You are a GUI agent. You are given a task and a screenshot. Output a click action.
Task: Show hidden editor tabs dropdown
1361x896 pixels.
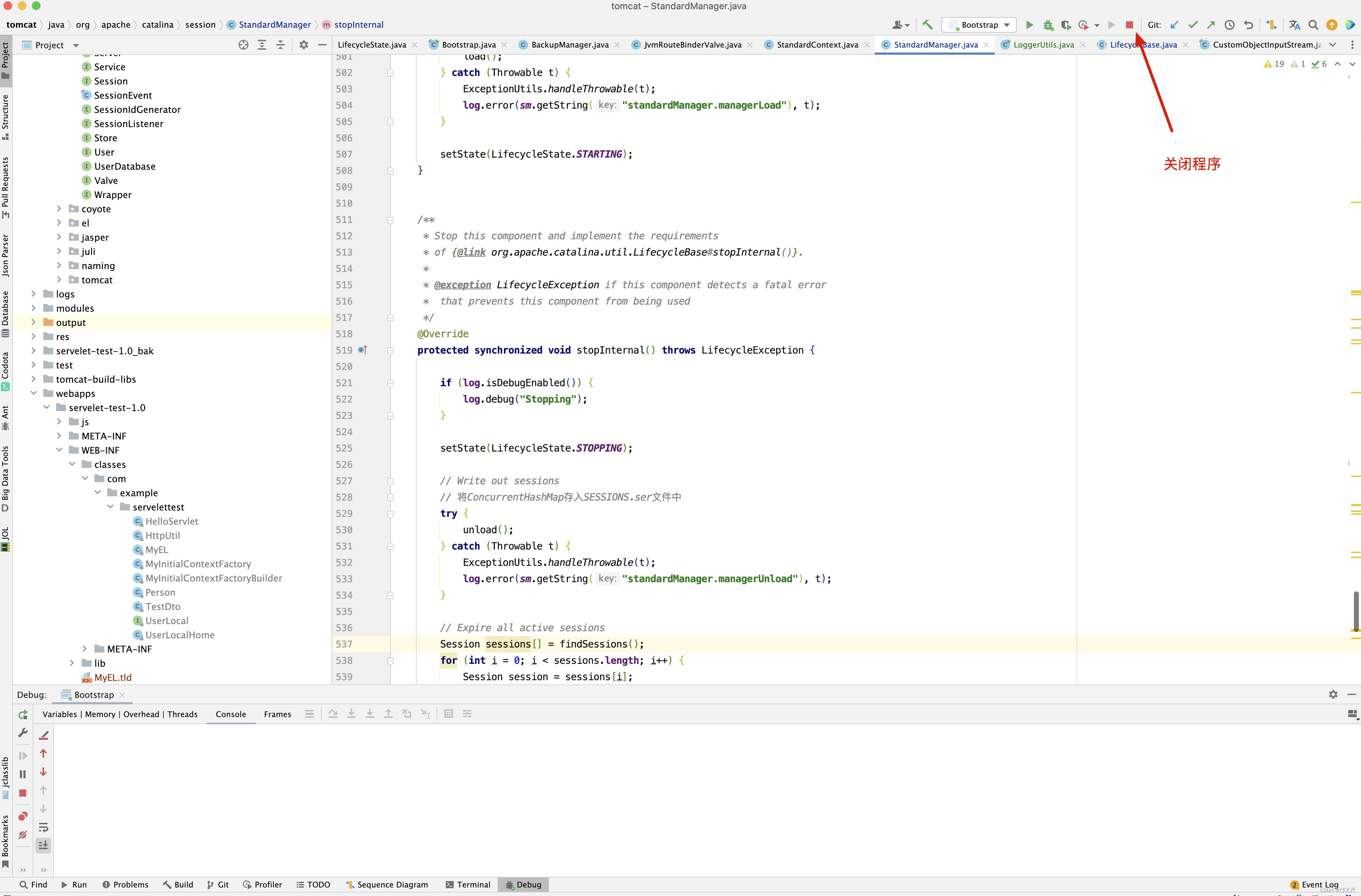pyautogui.click(x=1333, y=45)
